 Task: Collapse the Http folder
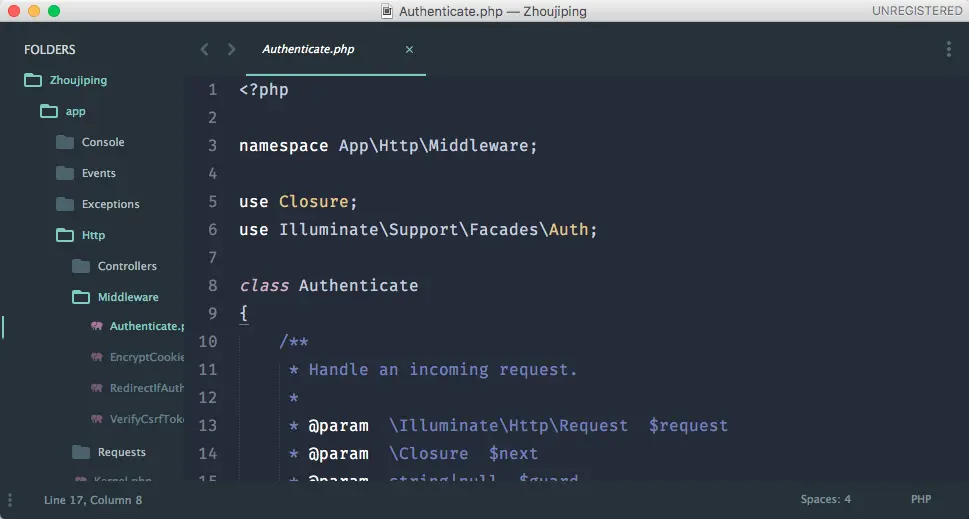(93, 235)
